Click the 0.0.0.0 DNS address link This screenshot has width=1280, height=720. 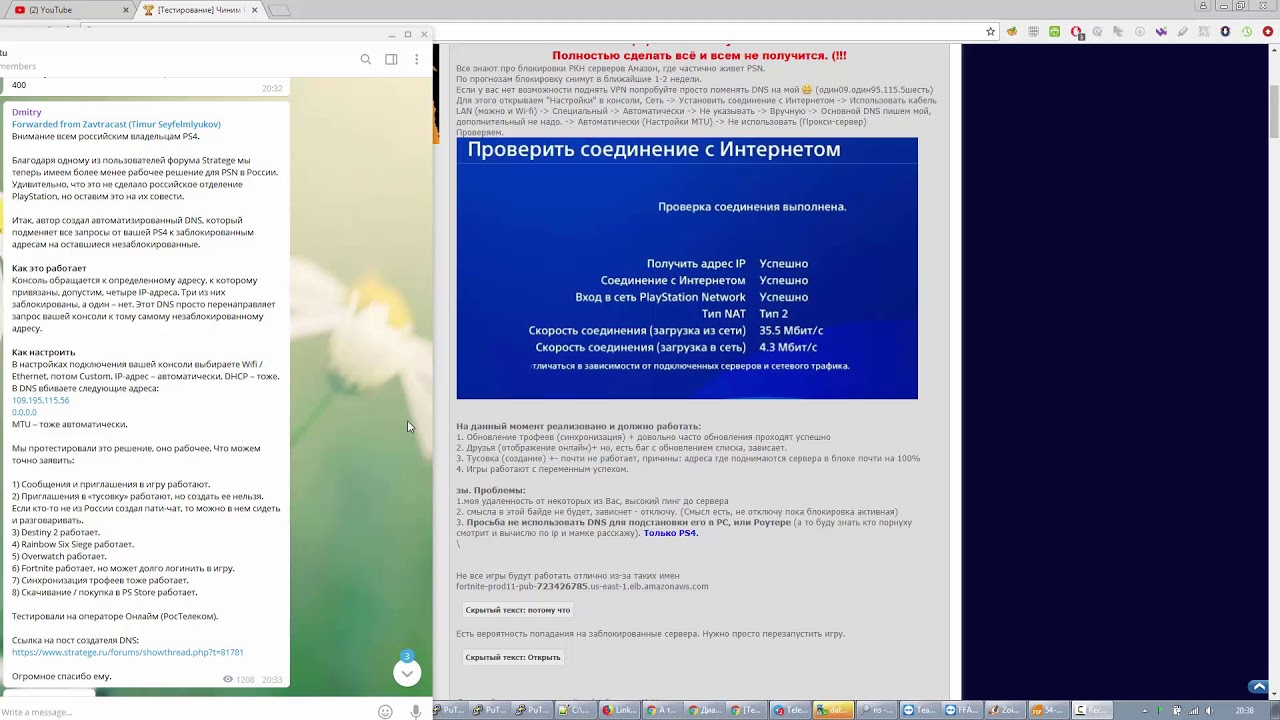click(x=24, y=412)
